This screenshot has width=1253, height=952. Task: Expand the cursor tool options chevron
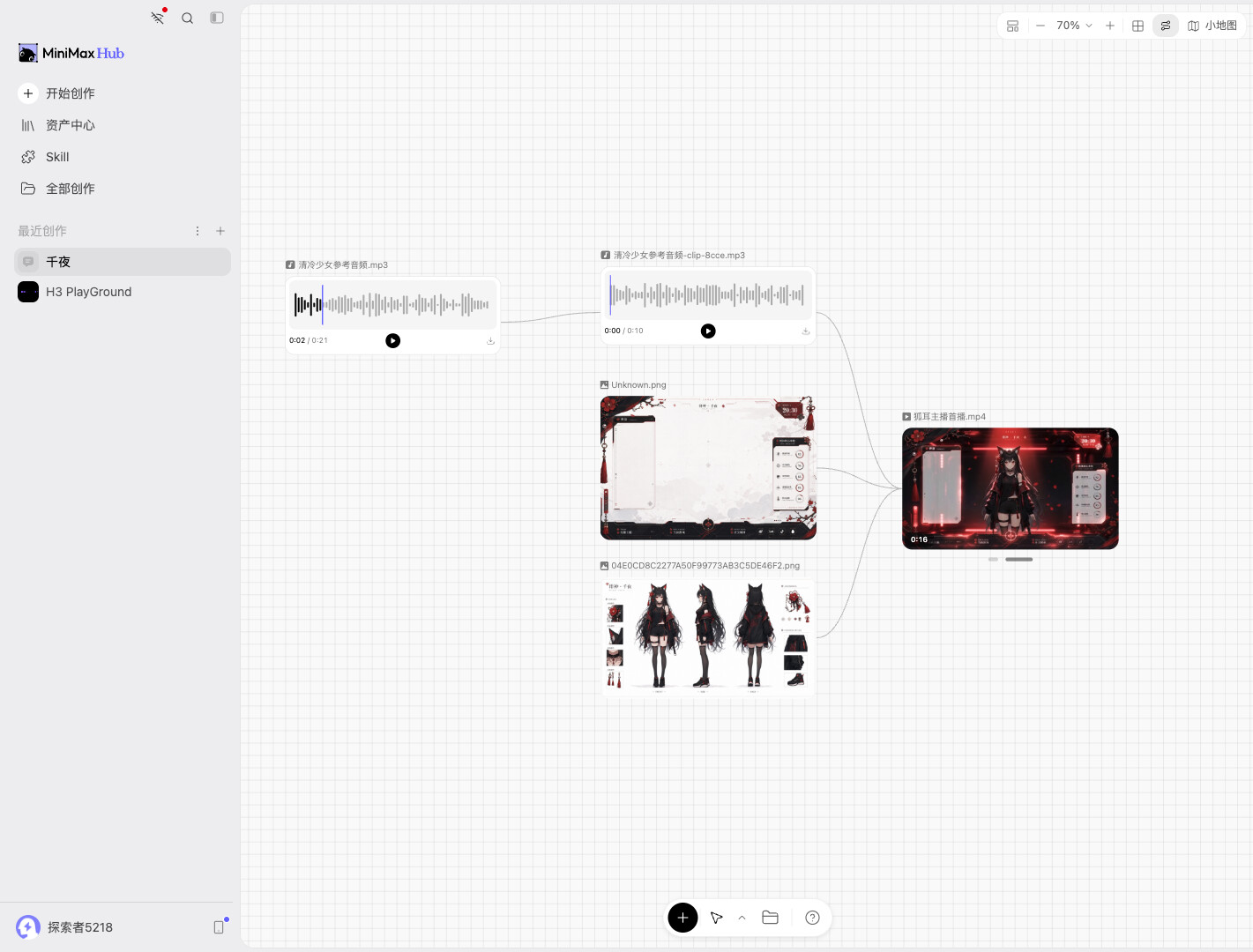(x=742, y=918)
